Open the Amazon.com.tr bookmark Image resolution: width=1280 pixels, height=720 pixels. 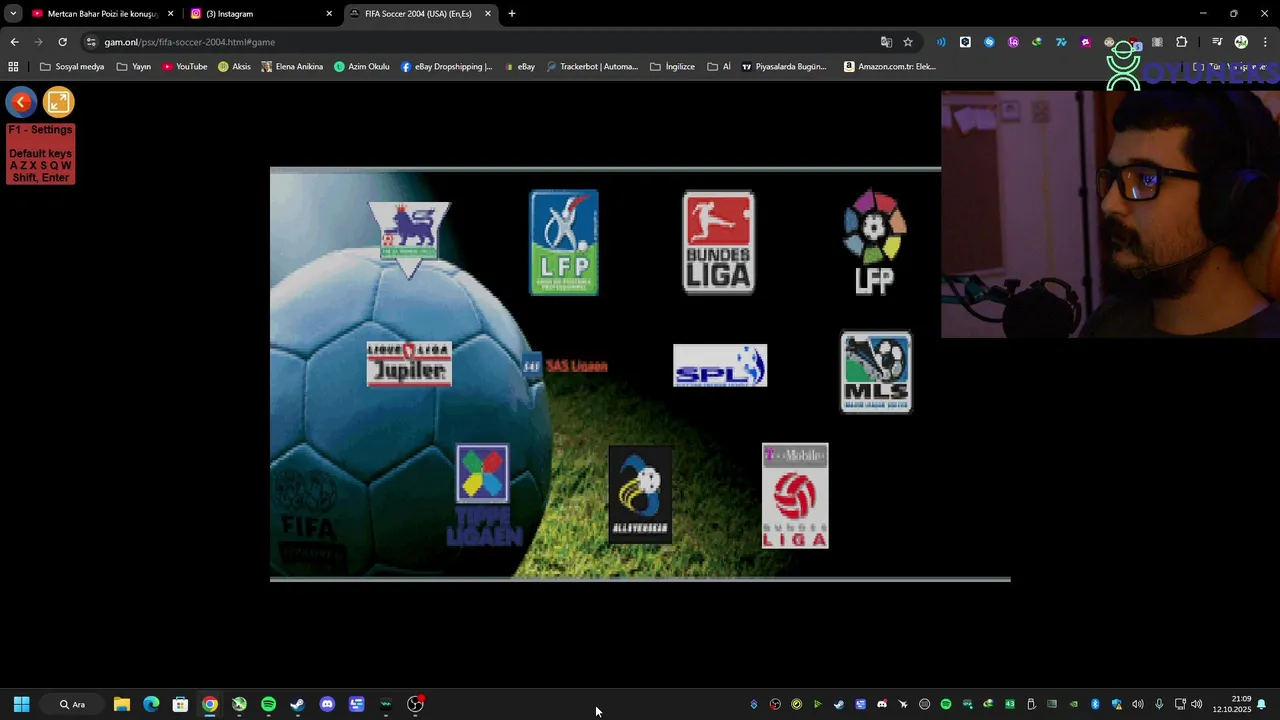click(x=890, y=67)
